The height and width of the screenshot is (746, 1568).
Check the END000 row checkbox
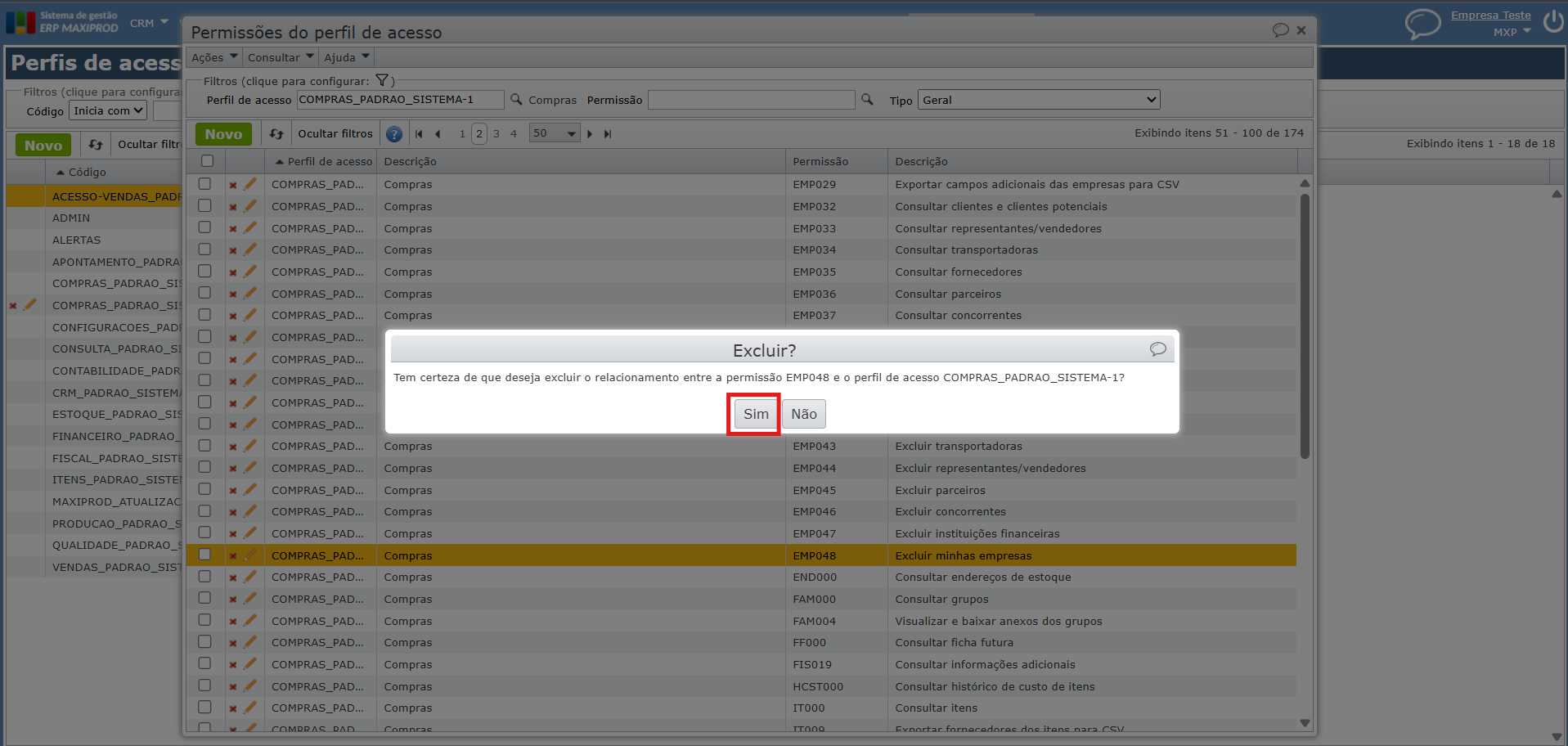click(204, 577)
